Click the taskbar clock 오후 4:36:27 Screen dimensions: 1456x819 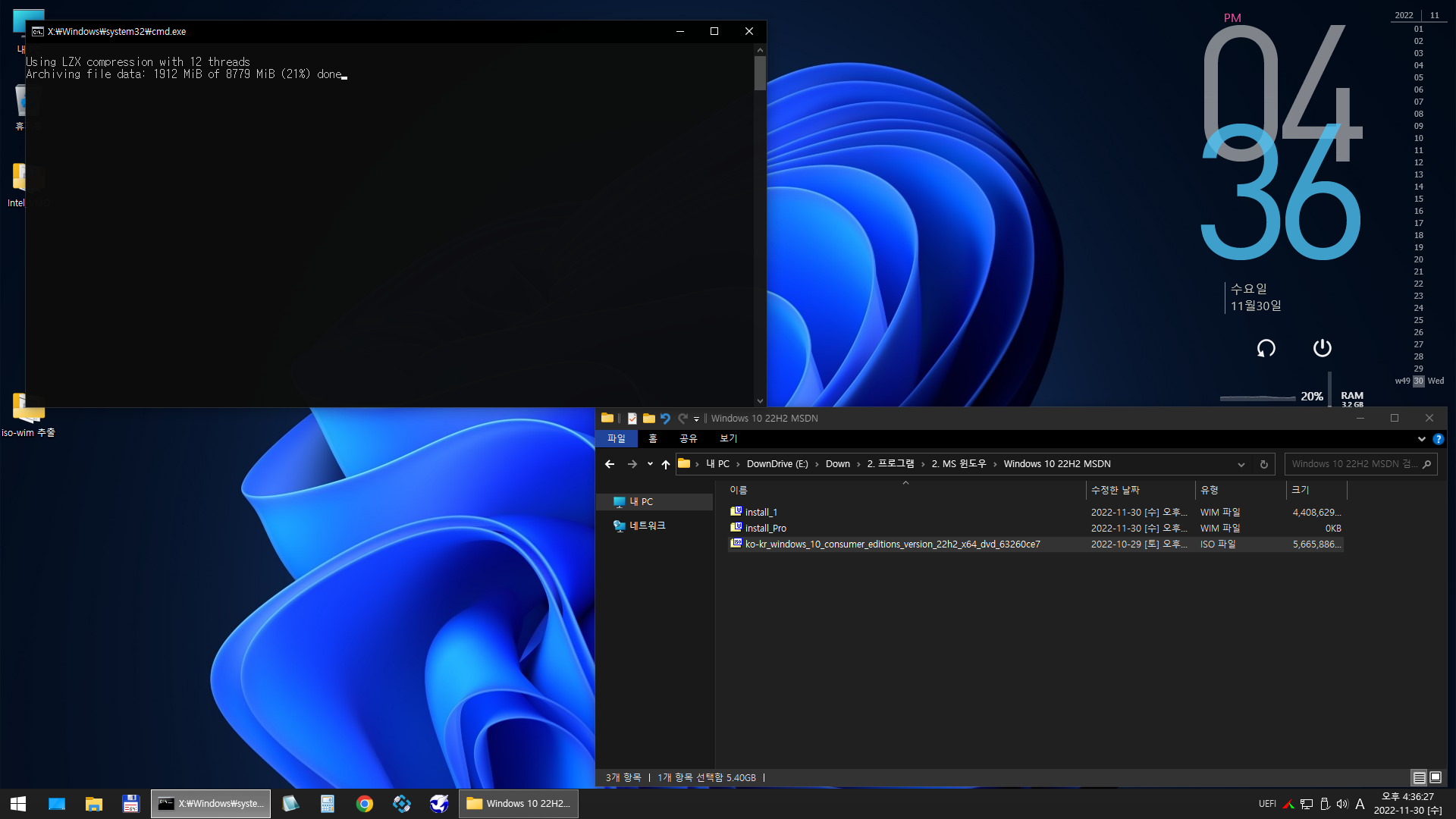click(x=1407, y=797)
